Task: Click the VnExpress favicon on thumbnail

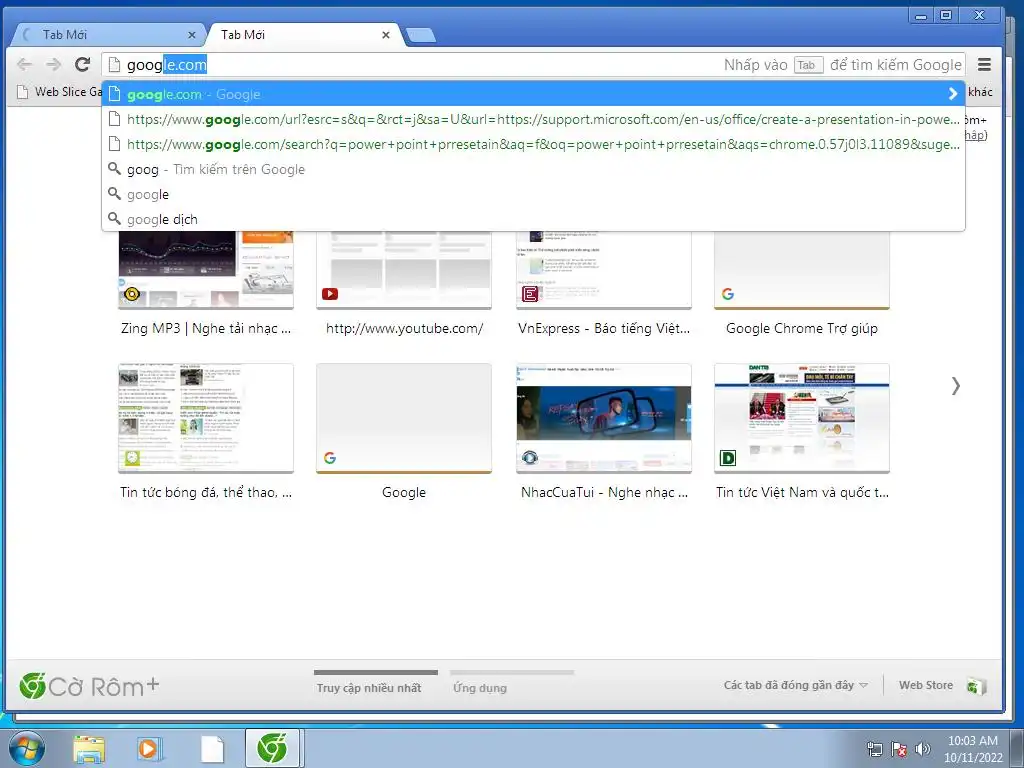Action: point(530,294)
